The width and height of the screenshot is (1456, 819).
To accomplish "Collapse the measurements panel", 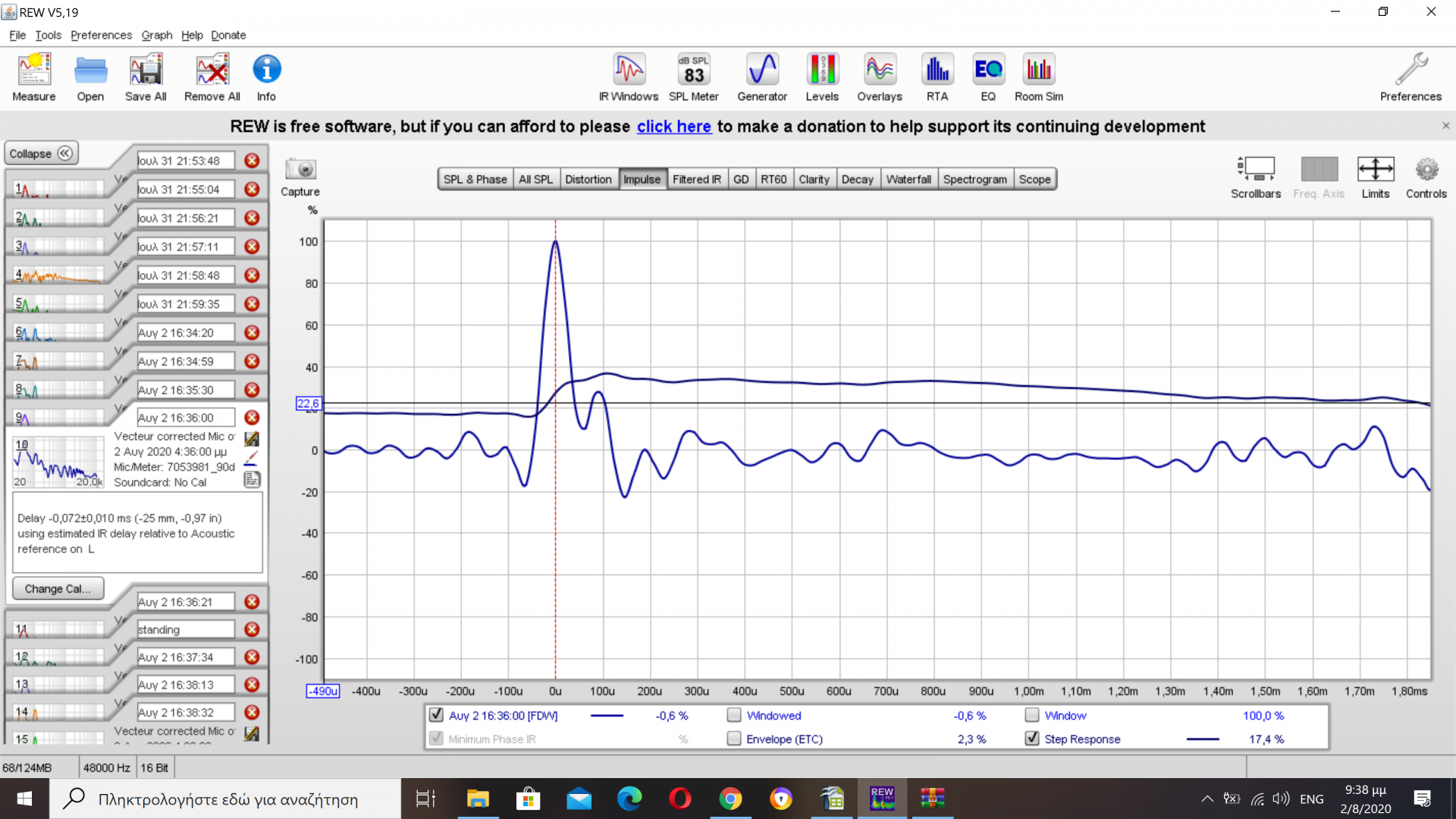I will pyautogui.click(x=41, y=153).
